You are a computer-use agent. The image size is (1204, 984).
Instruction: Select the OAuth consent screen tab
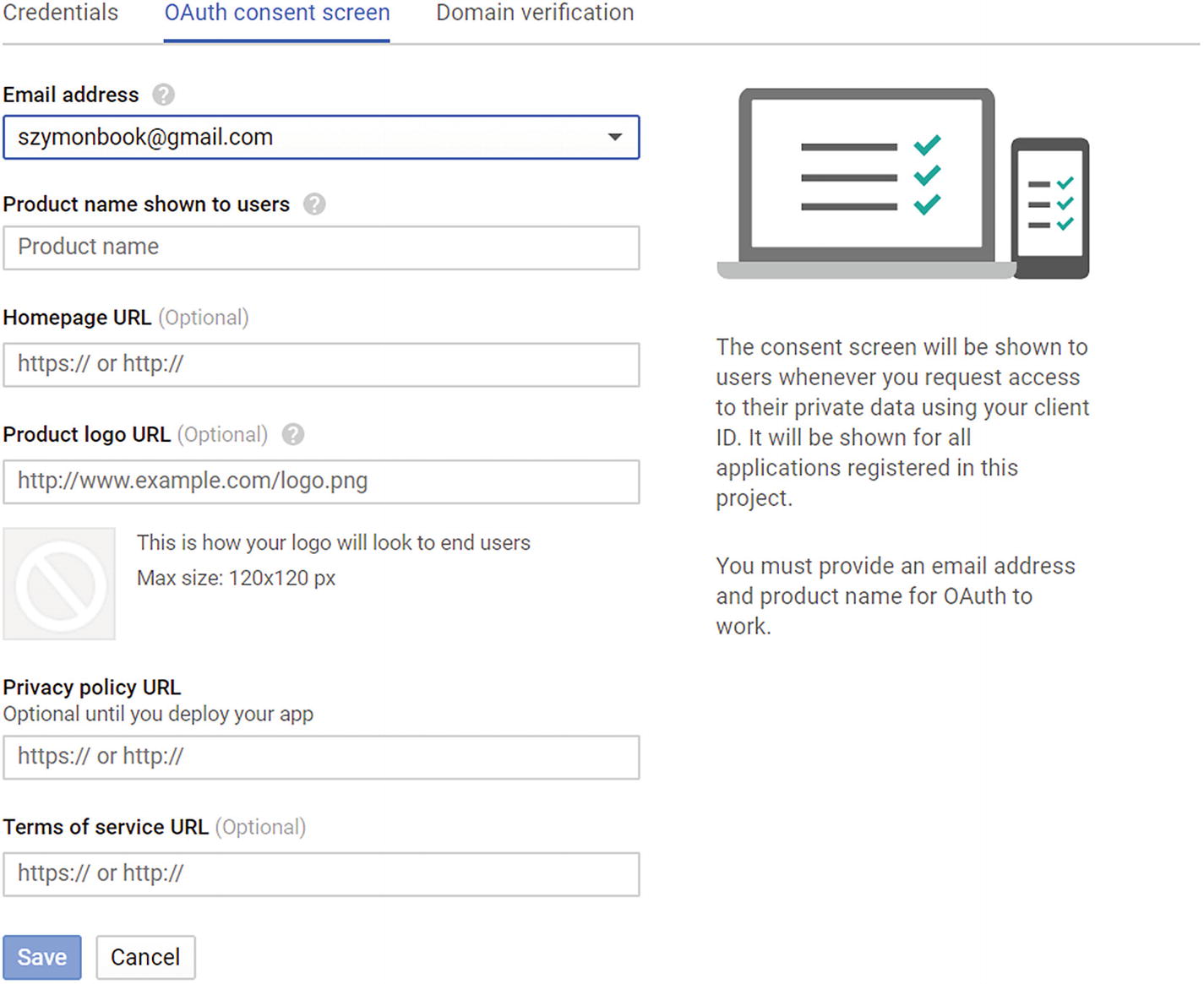(277, 14)
